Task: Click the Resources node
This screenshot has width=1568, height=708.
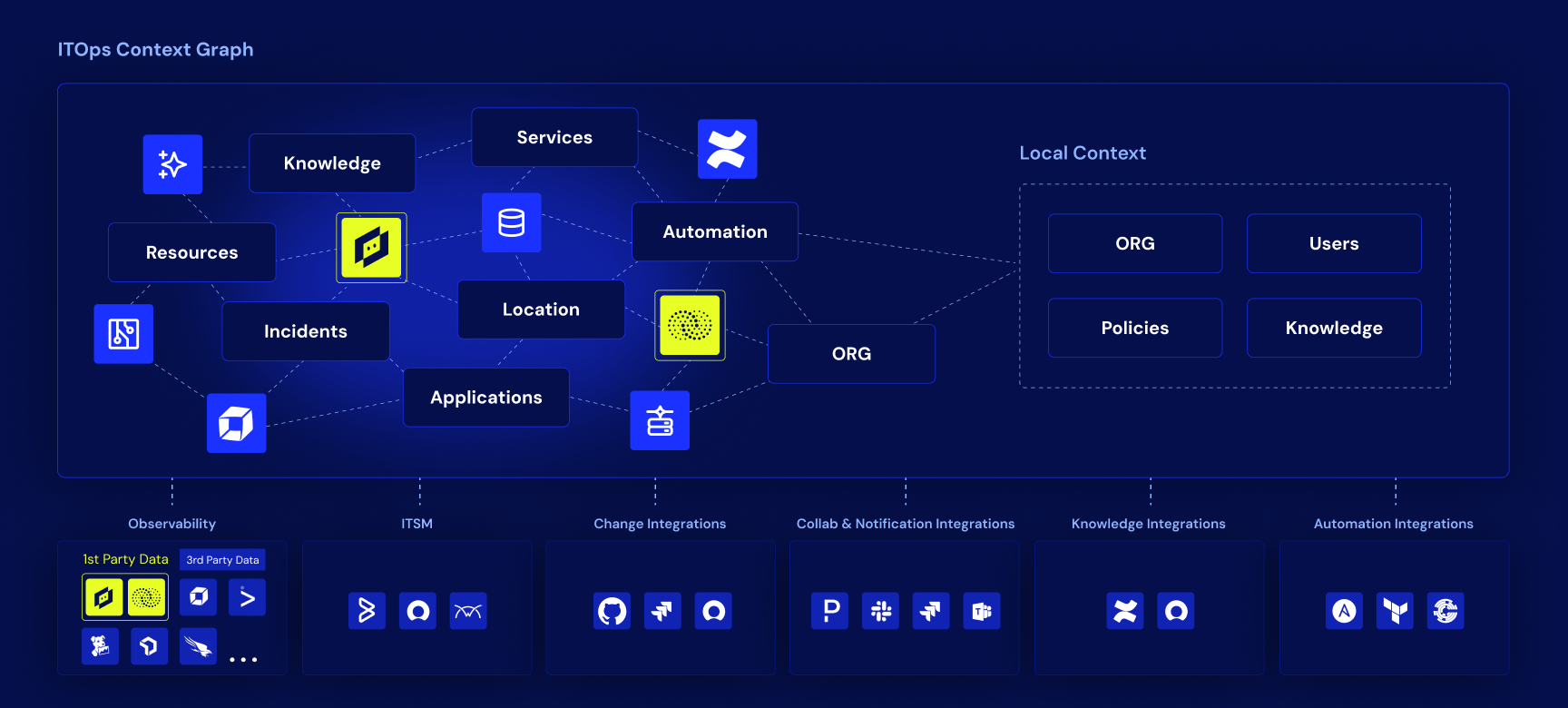Action: [191, 252]
